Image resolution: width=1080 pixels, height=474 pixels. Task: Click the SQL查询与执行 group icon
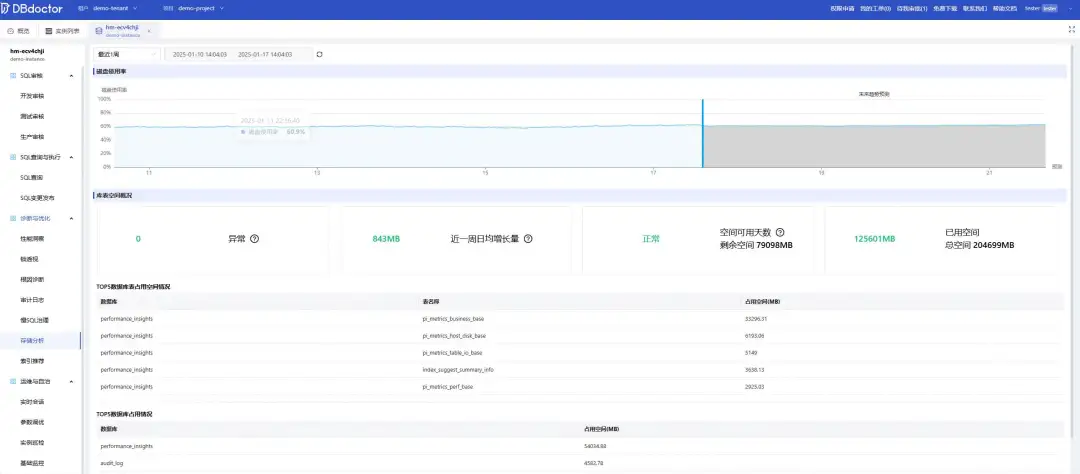(13, 157)
